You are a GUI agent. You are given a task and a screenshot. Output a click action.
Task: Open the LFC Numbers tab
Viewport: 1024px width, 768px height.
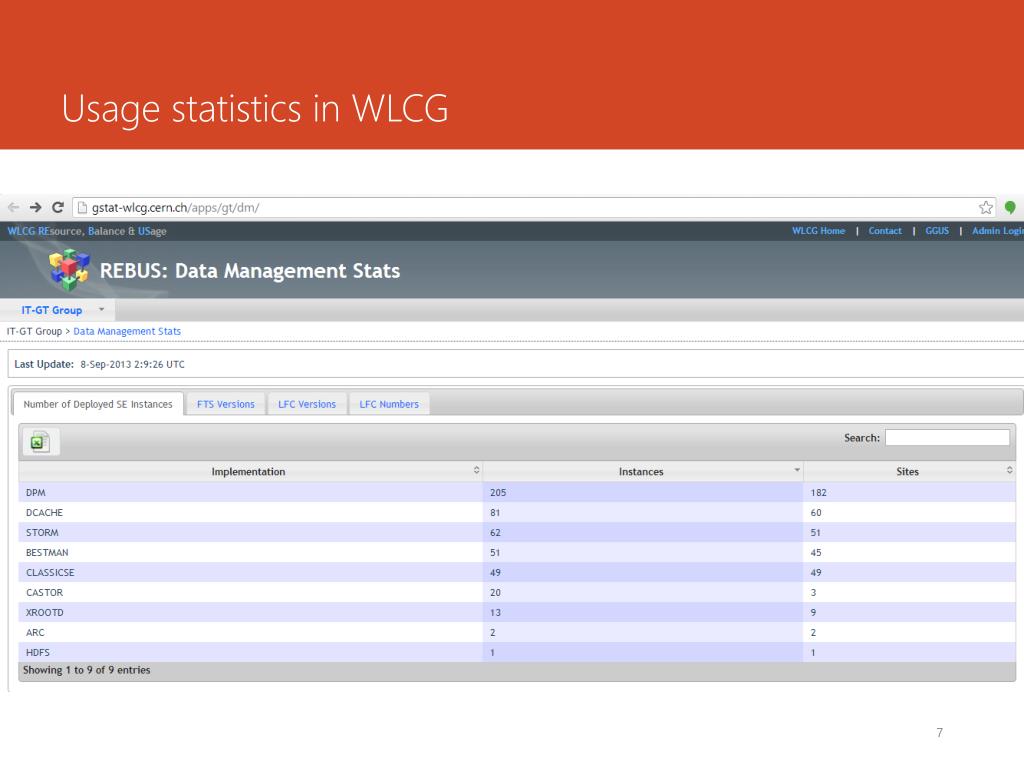click(389, 404)
